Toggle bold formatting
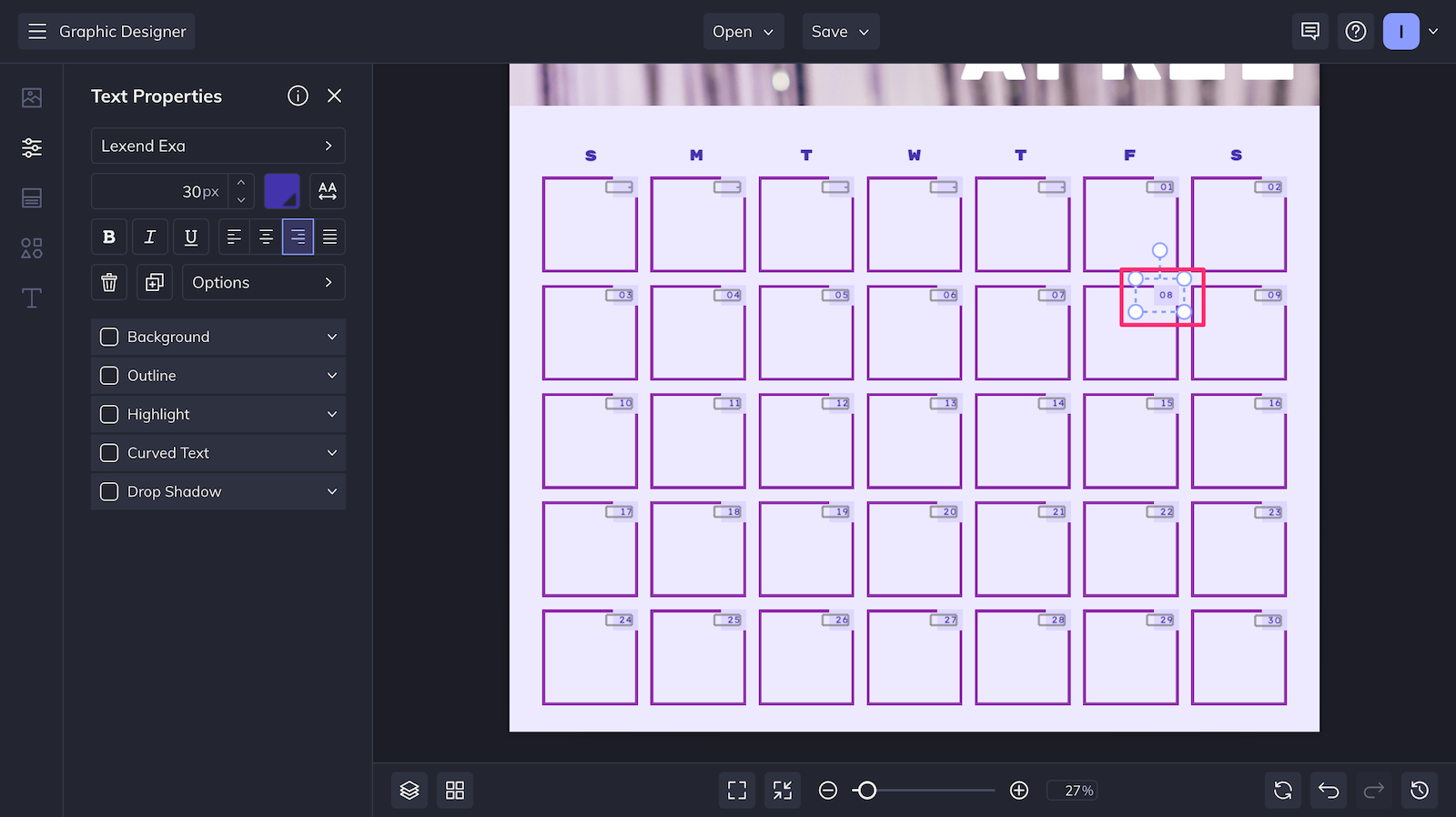 coord(109,237)
